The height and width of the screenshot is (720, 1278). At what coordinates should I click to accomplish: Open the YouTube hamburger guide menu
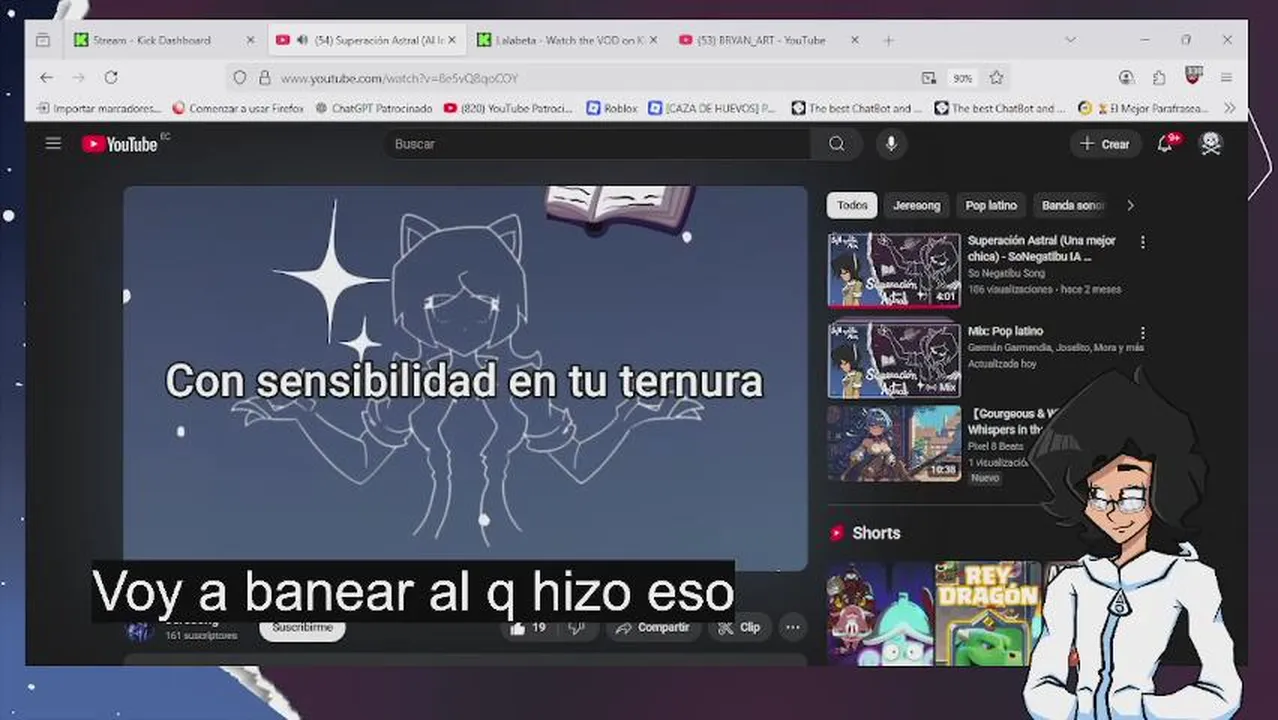(x=53, y=144)
